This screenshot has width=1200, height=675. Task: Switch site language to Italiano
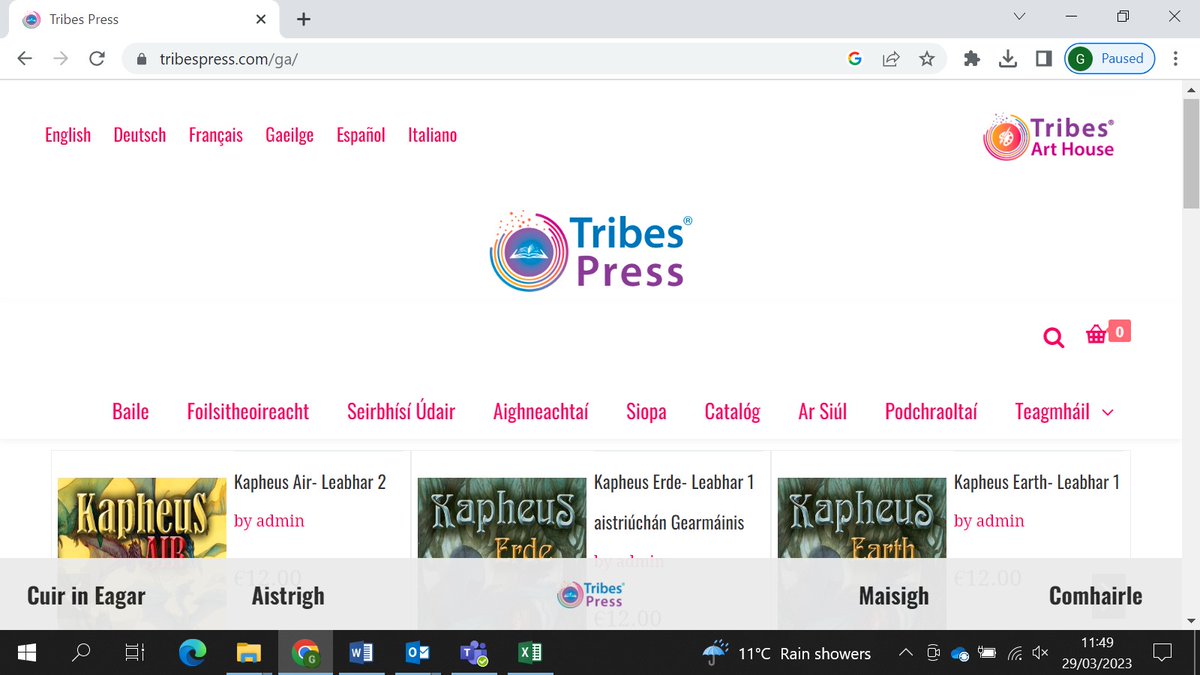pyautogui.click(x=432, y=135)
